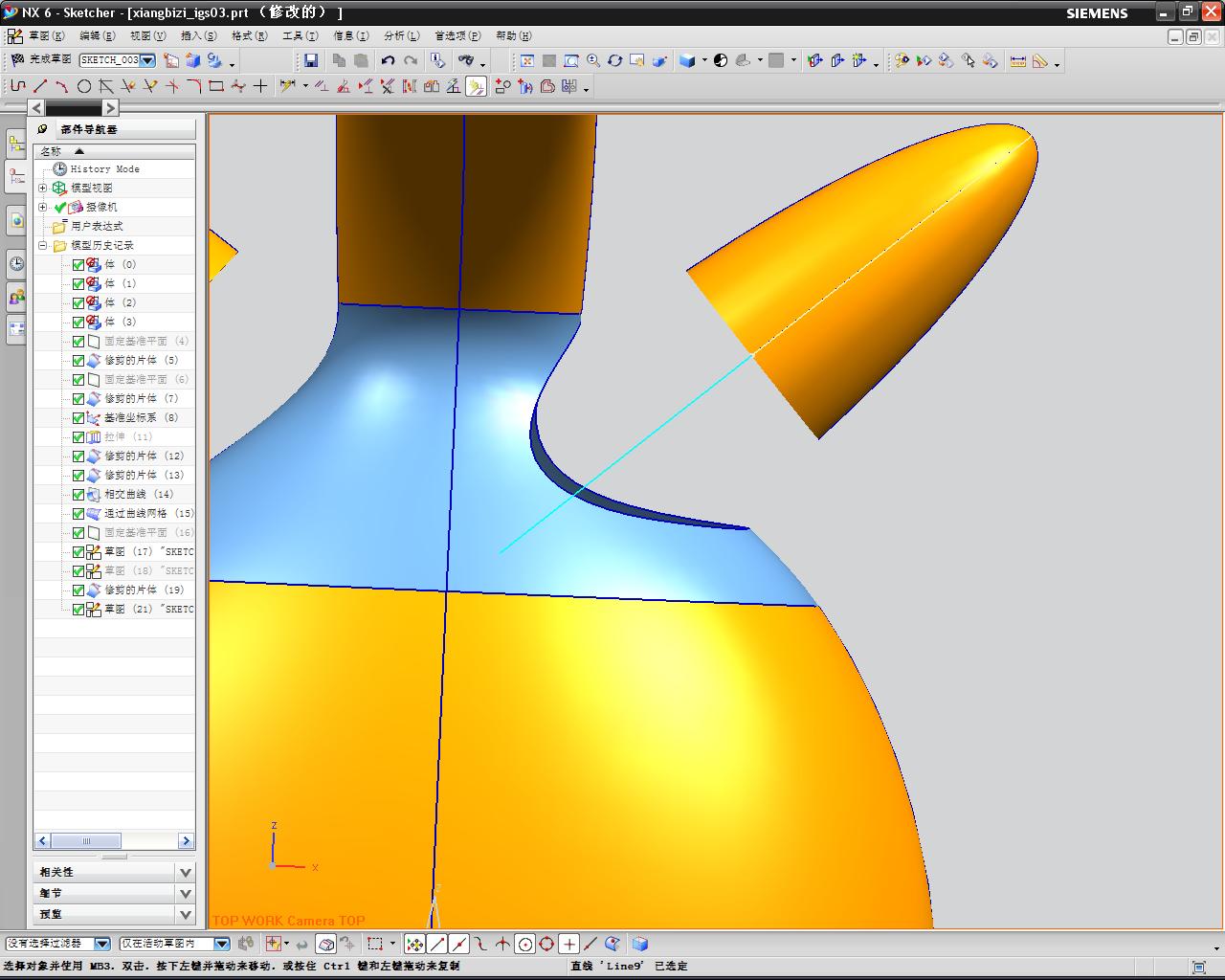Toggle checkbox for 相交曲线 (14)
The width and height of the screenshot is (1225, 980).
[x=78, y=495]
